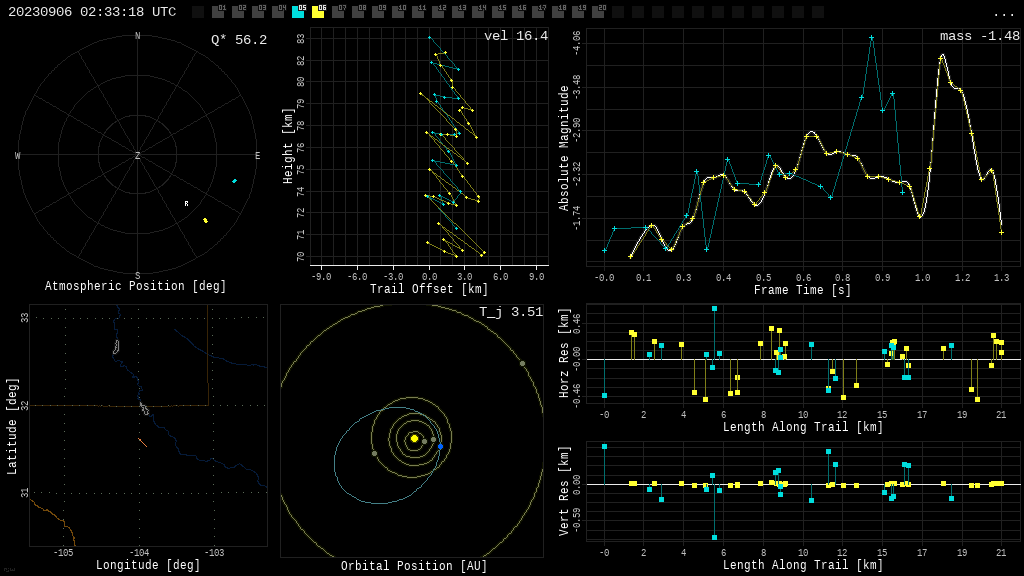Viewport: 1024px width, 576px height.
Task: Click station square labeled 04
Action: (278, 12)
